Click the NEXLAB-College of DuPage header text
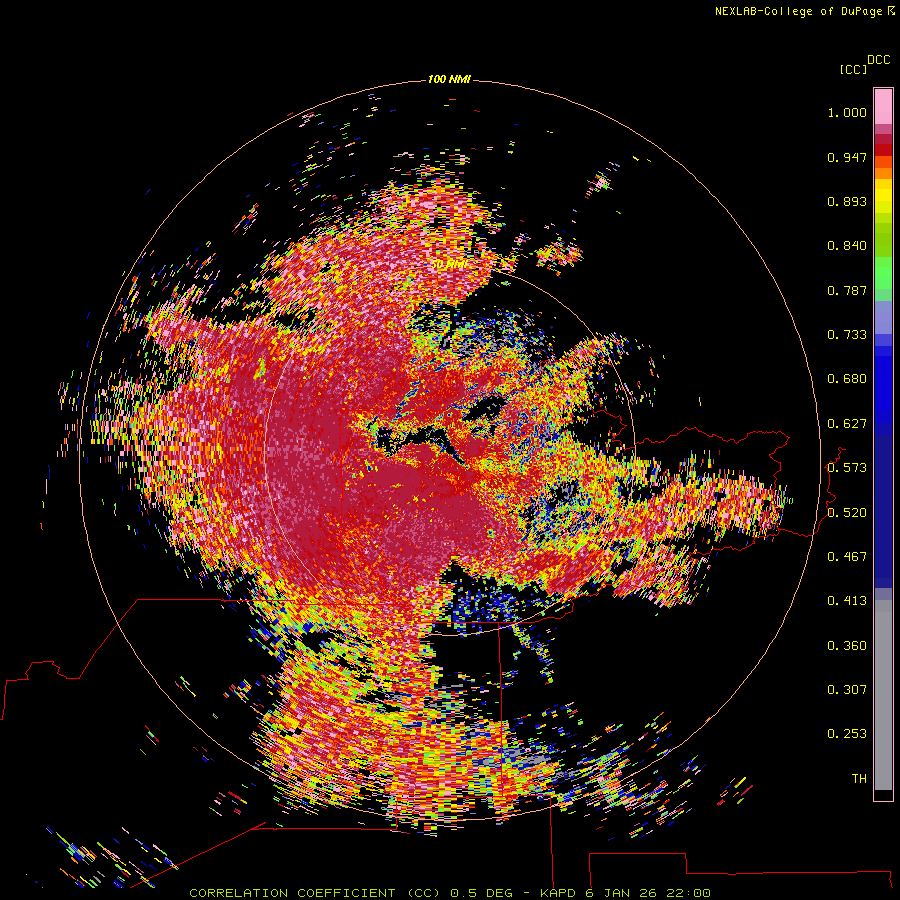900x900 pixels. coord(798,11)
